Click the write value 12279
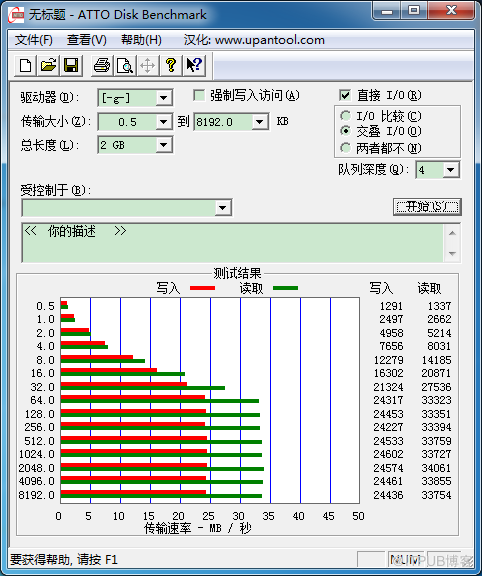482x576 pixels. tap(388, 360)
